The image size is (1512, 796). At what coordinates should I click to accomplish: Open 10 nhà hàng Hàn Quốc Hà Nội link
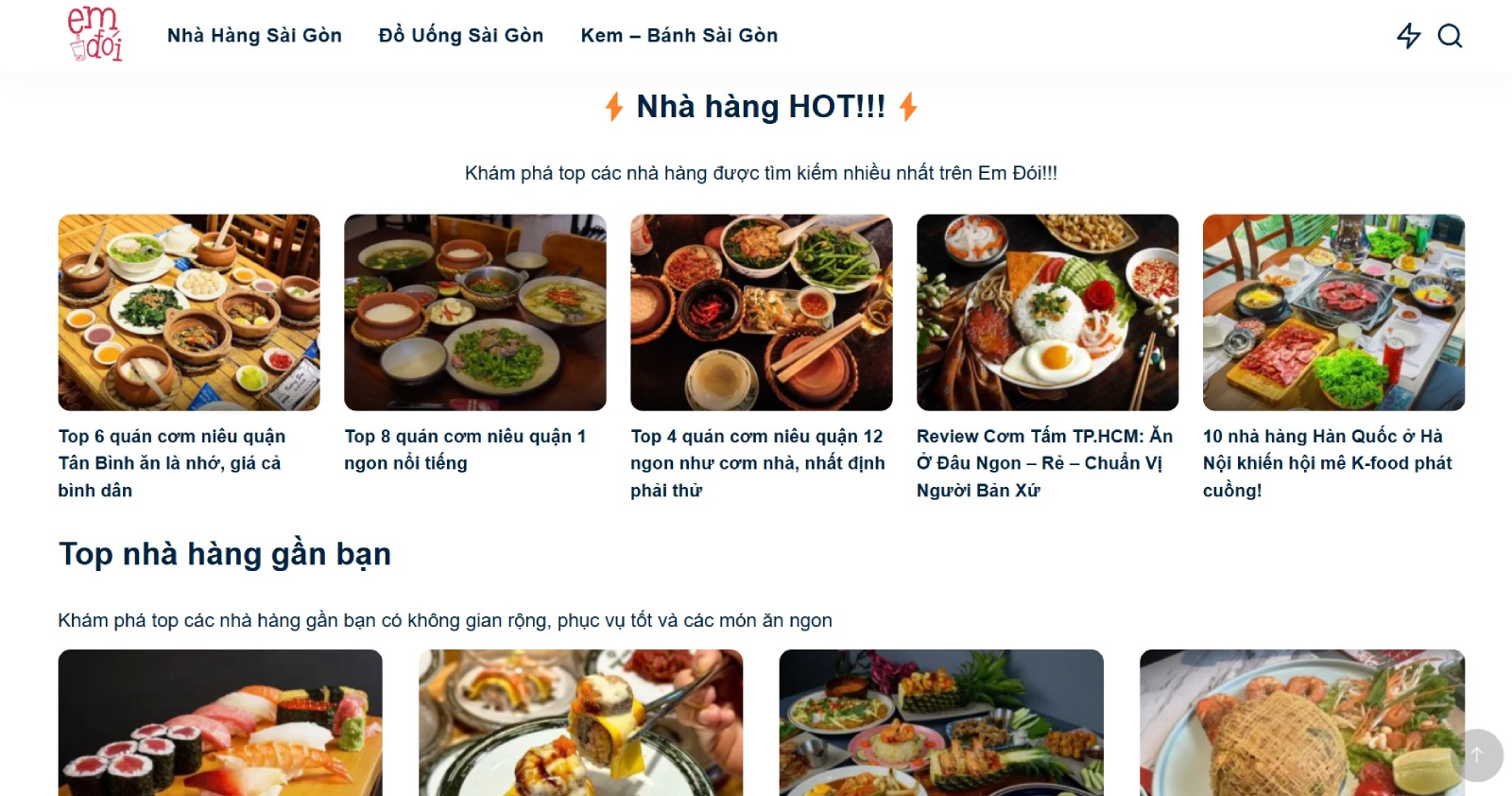click(x=1328, y=463)
